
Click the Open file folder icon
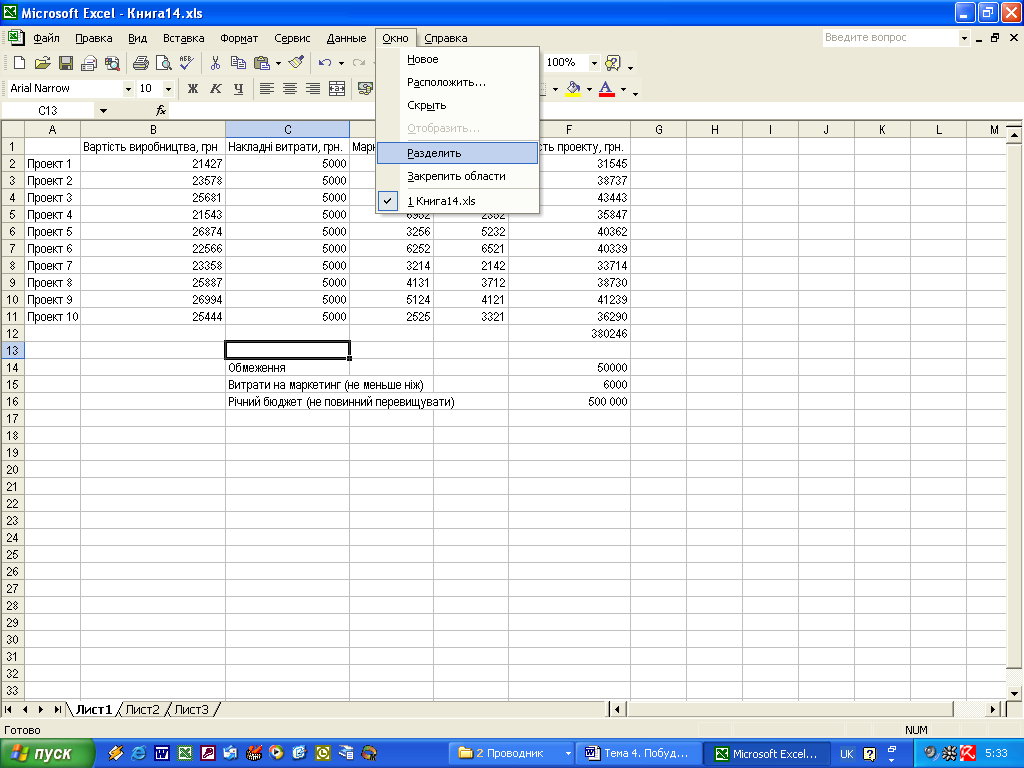42,63
